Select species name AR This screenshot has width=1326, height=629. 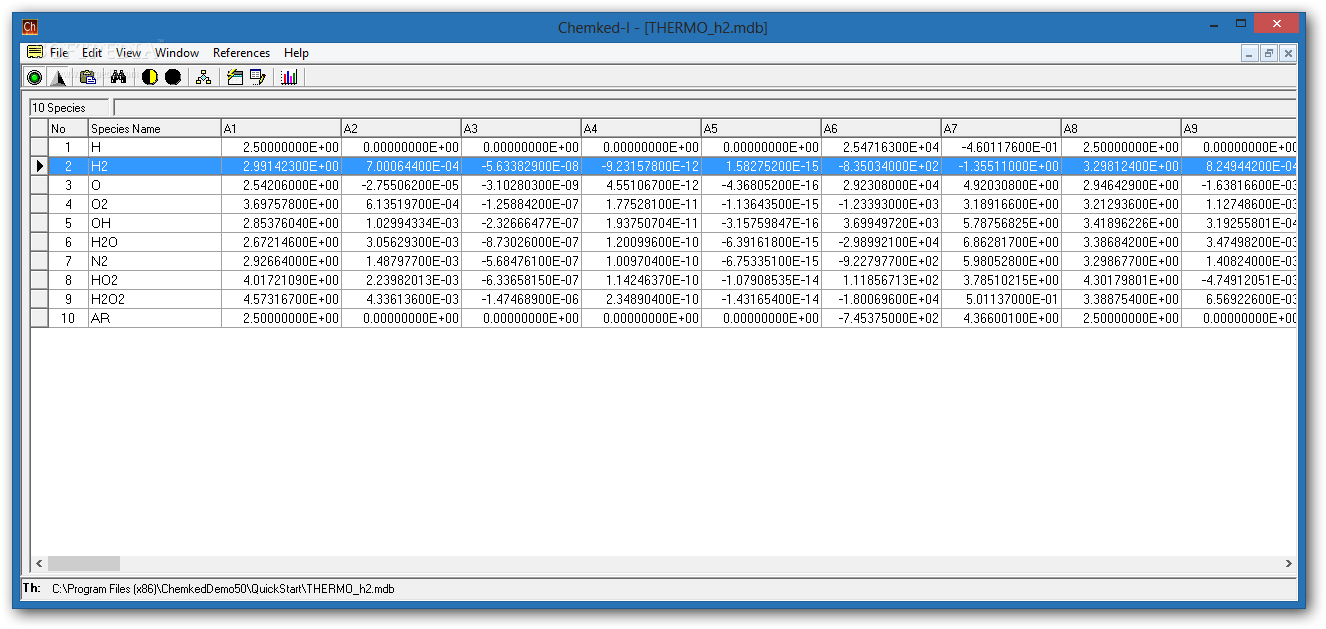[154, 318]
